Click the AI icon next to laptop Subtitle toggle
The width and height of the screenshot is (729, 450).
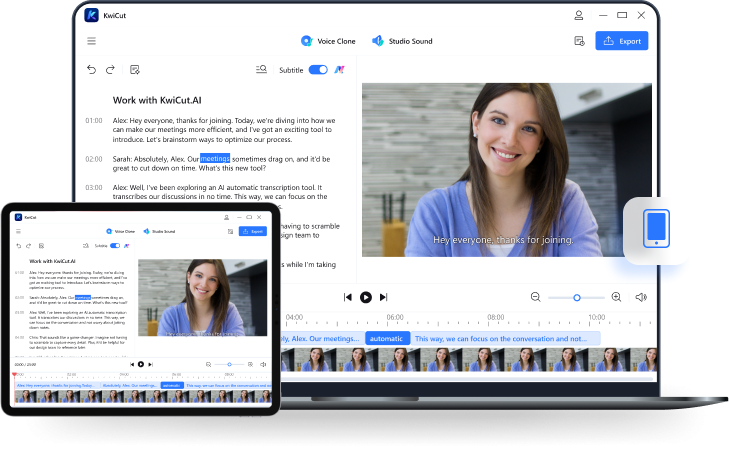pos(340,70)
